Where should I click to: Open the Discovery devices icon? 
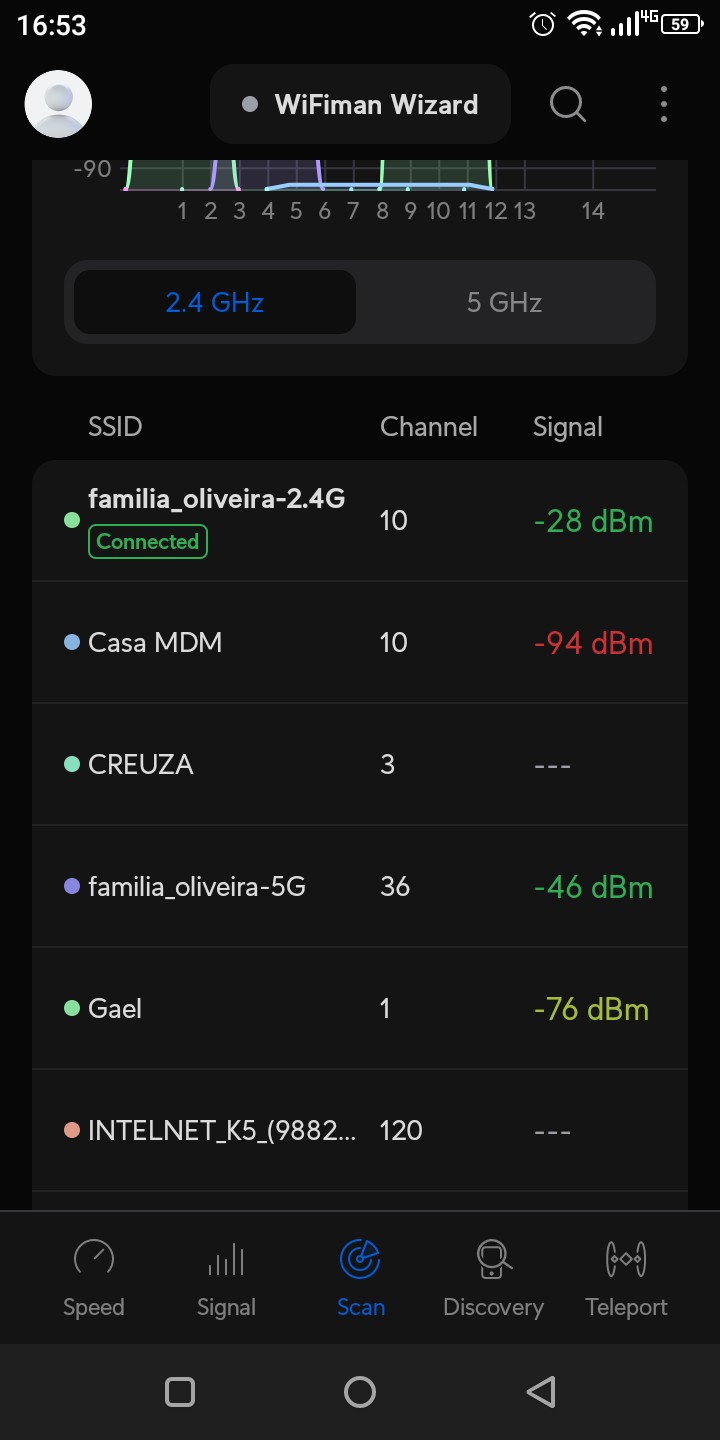click(x=493, y=1259)
